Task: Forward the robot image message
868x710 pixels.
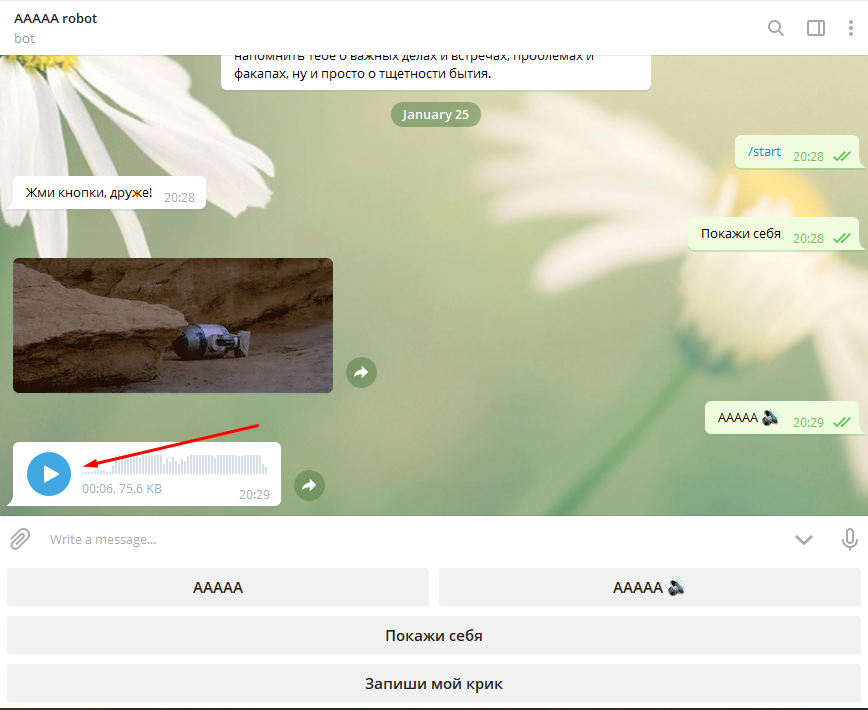Action: click(361, 372)
